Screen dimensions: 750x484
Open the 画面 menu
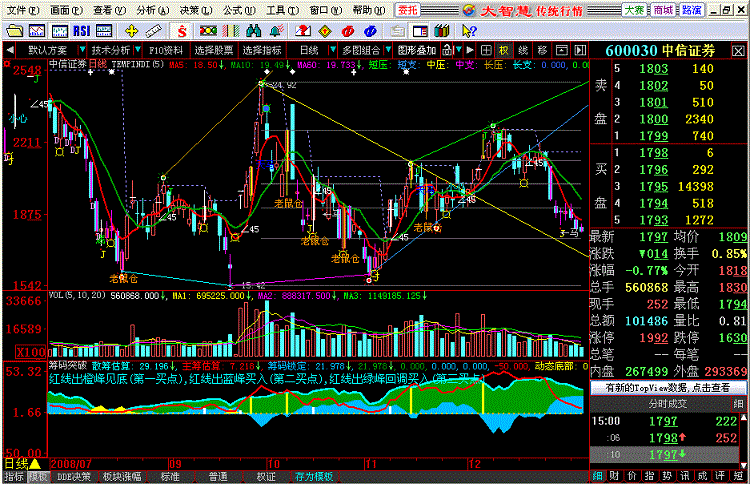click(x=66, y=10)
